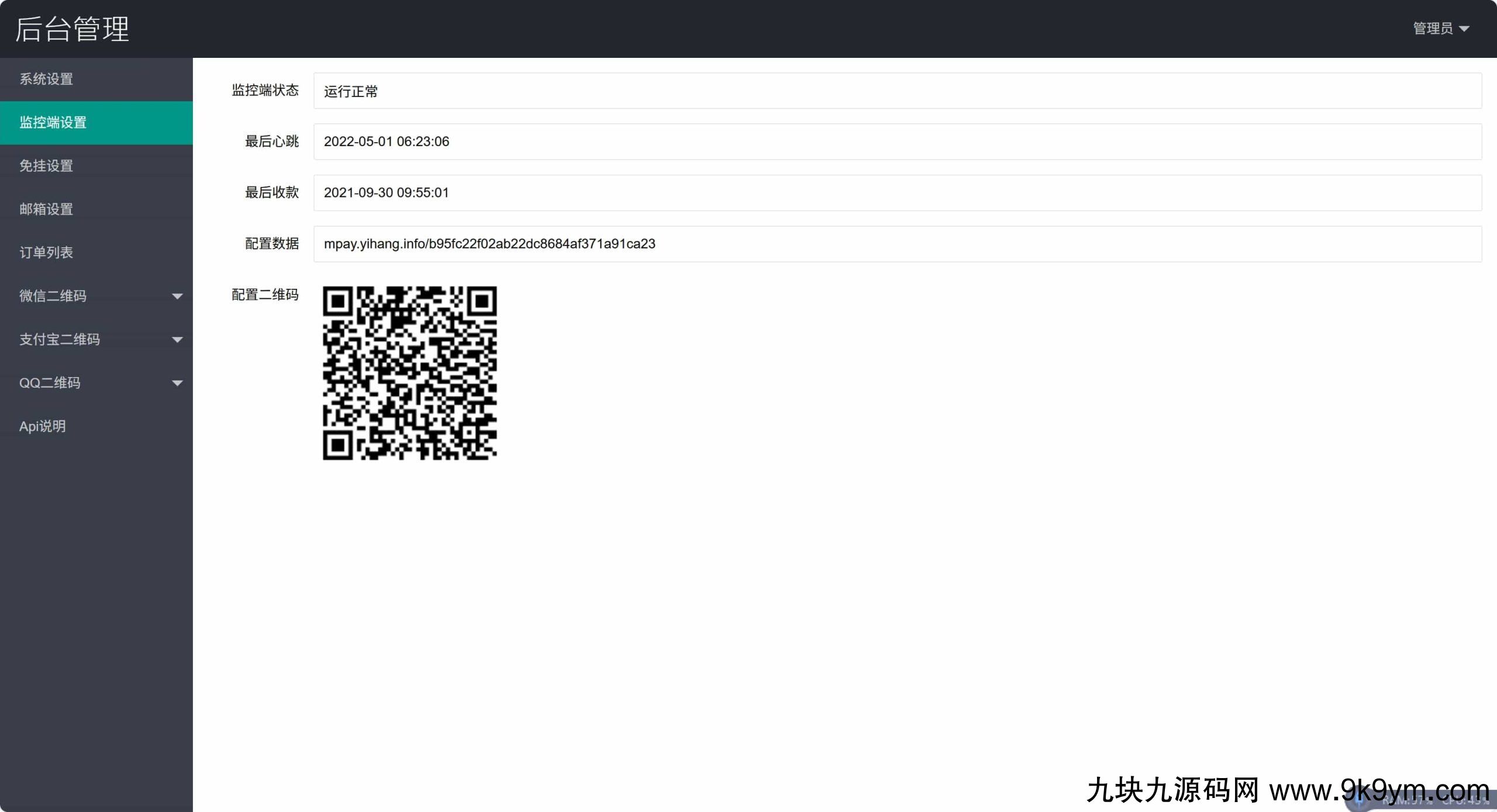Click the 管理员 account label
1497x812 pixels.
click(x=1433, y=28)
